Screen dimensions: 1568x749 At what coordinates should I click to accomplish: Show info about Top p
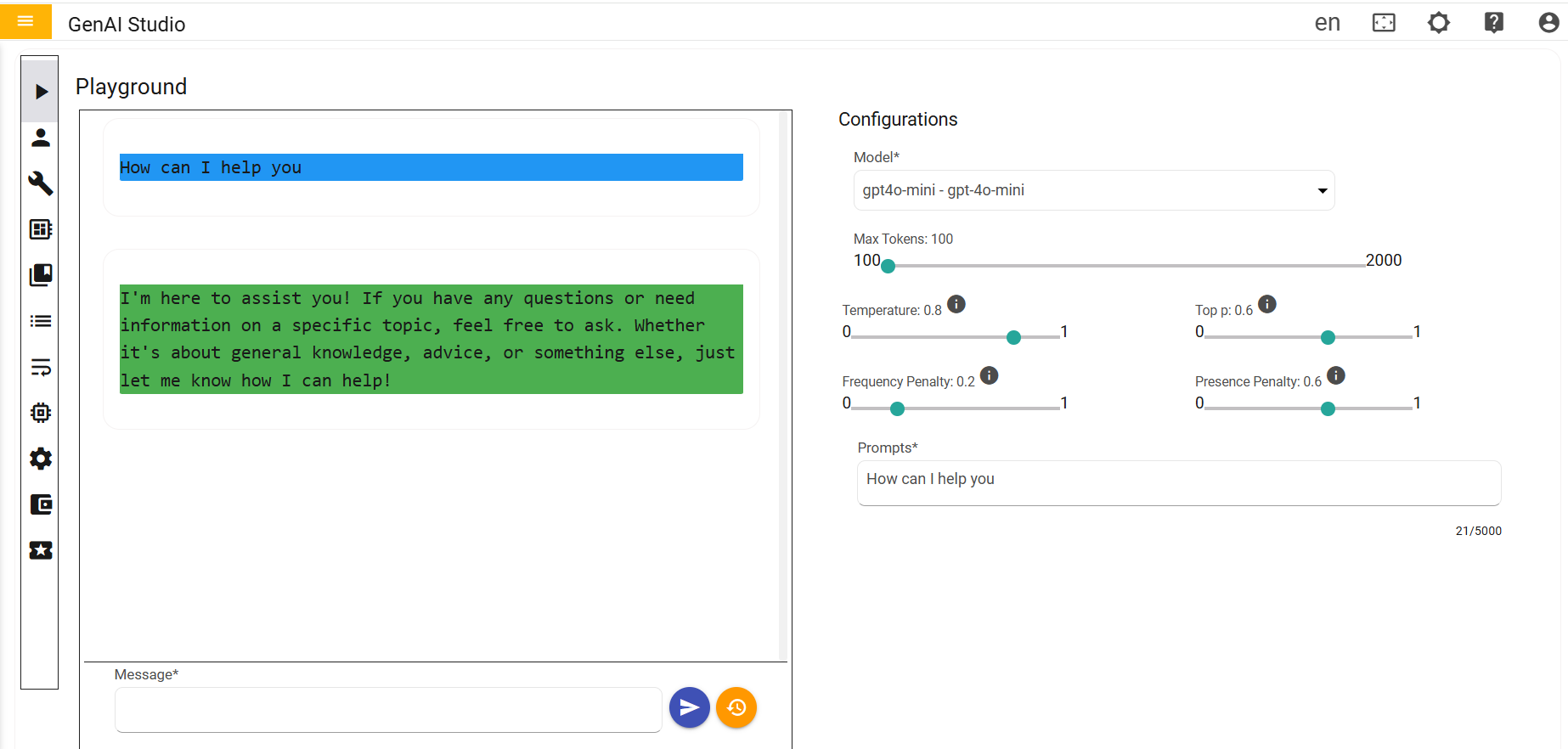(x=1267, y=304)
